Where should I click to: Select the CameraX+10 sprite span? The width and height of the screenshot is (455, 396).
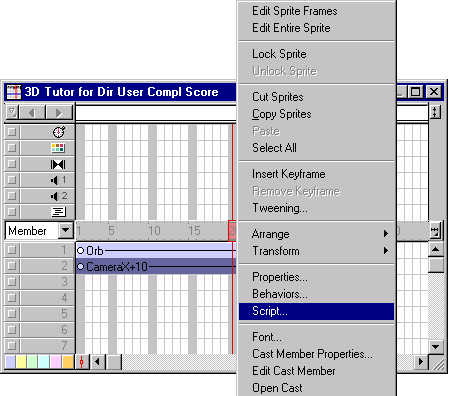click(x=156, y=267)
